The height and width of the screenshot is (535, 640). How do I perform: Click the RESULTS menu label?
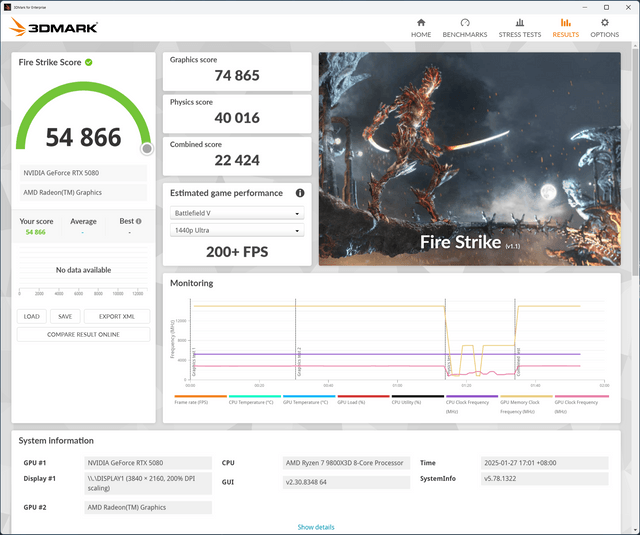pos(565,35)
